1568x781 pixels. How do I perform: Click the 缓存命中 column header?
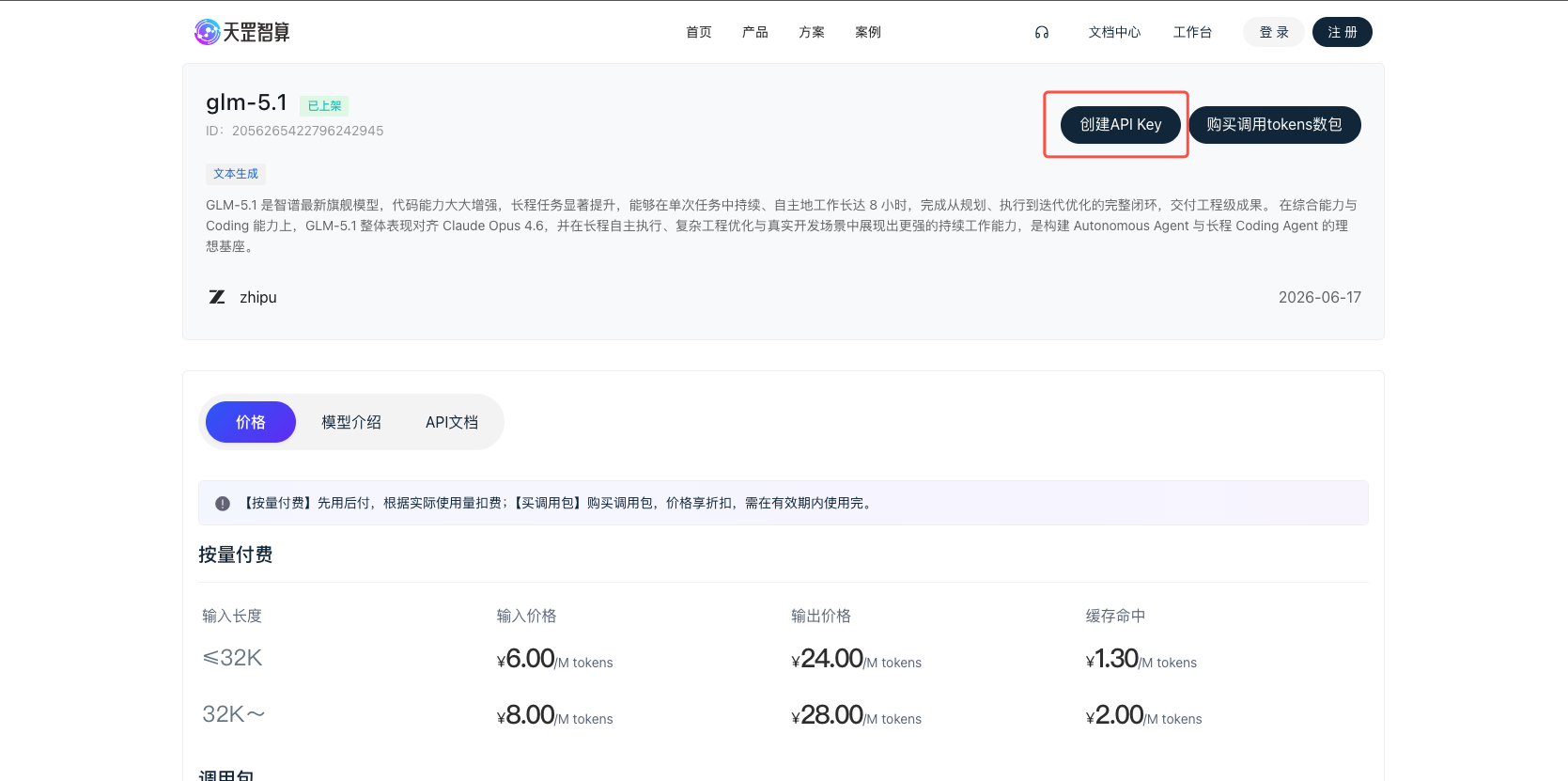click(x=1116, y=616)
